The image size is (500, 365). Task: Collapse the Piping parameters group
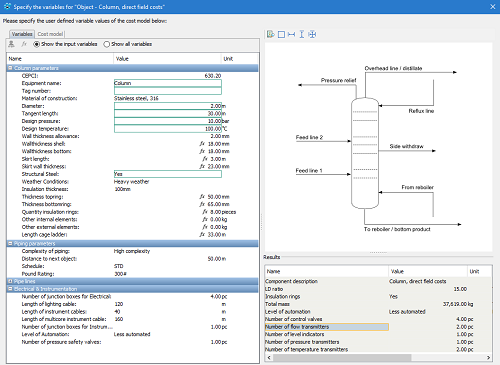click(10, 244)
